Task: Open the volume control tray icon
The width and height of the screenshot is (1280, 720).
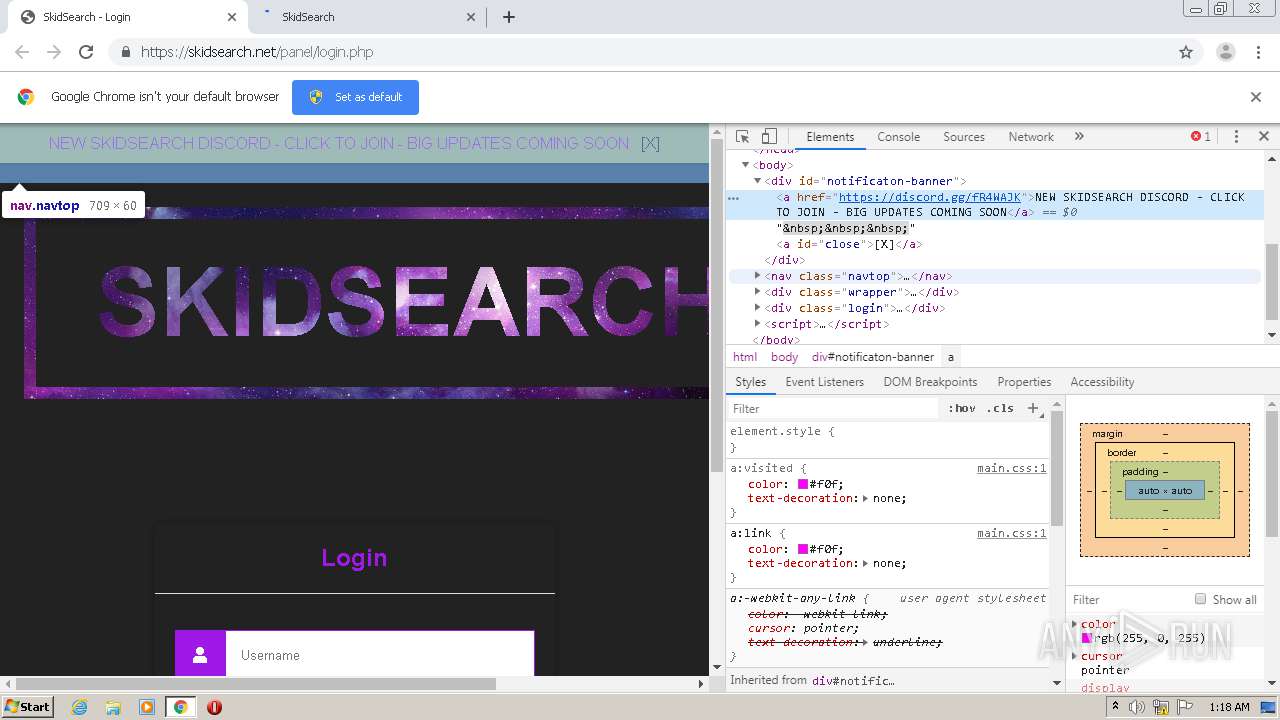Action: 1137,707
